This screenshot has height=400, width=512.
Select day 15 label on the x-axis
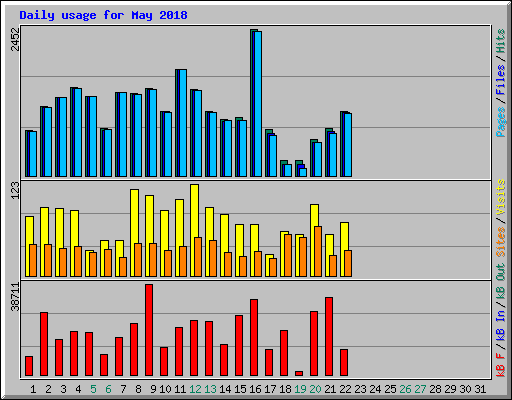pos(240,389)
